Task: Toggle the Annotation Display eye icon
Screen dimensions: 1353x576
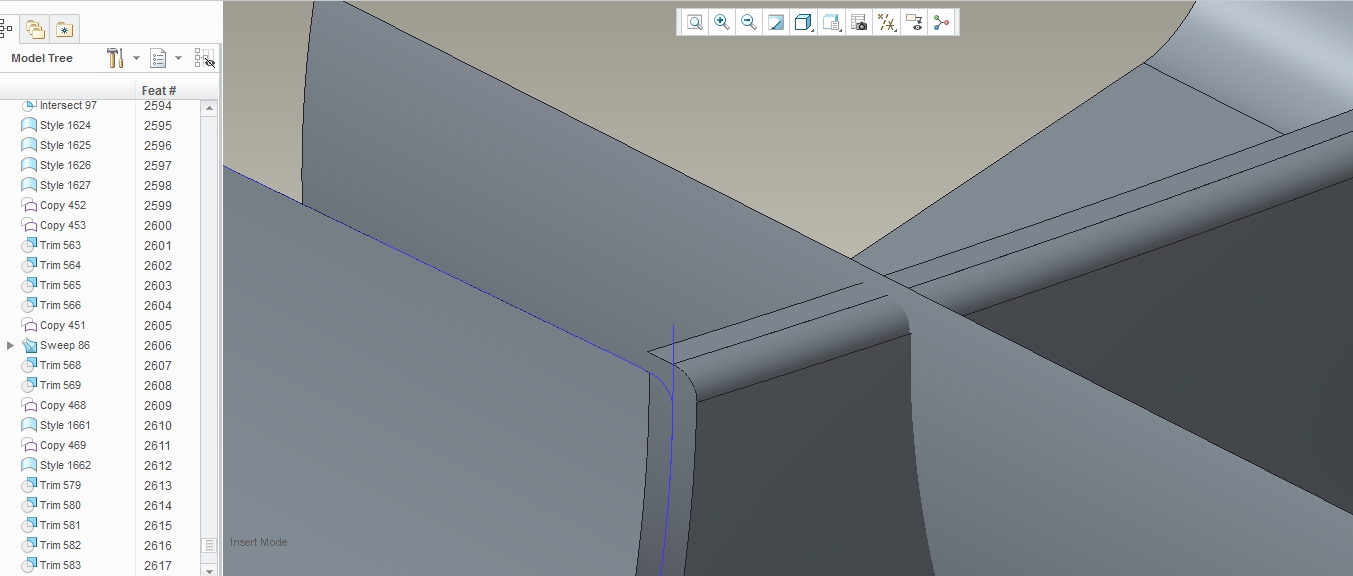Action: 913,22
